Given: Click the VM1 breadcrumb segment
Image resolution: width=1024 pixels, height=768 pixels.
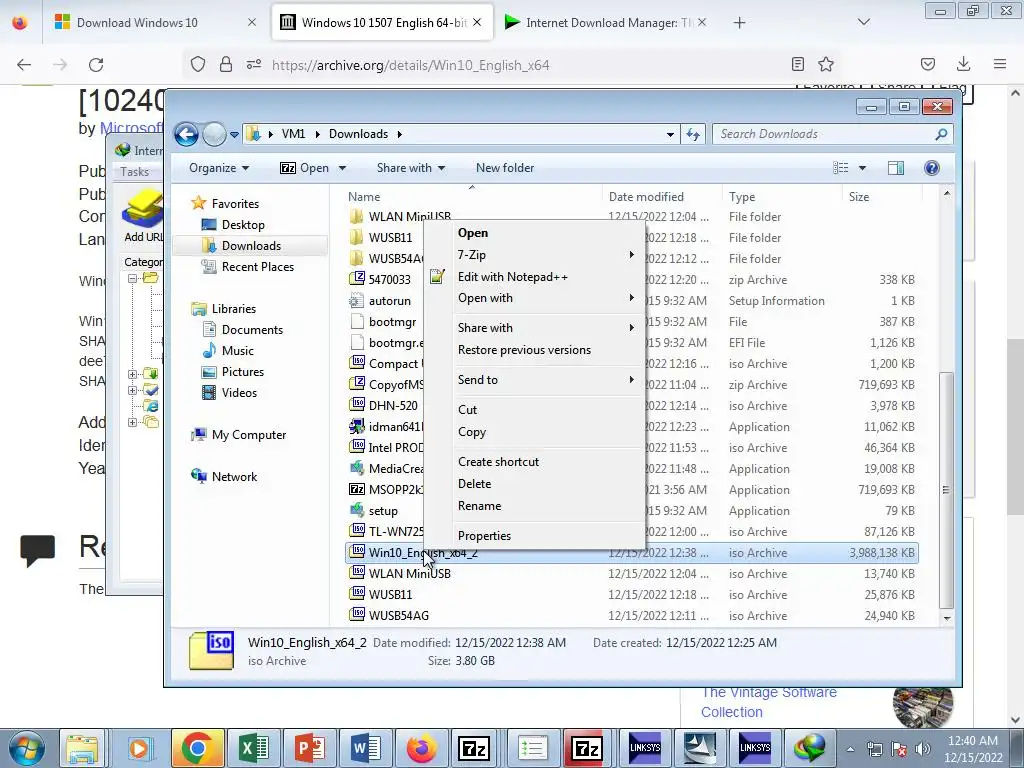Looking at the screenshot, I should (x=293, y=134).
